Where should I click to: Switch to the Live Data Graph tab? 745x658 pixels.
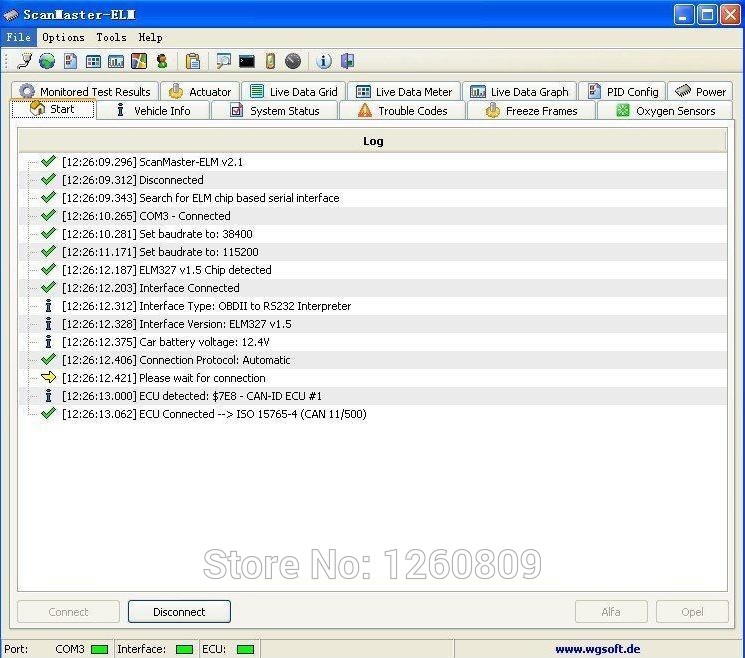[x=519, y=92]
